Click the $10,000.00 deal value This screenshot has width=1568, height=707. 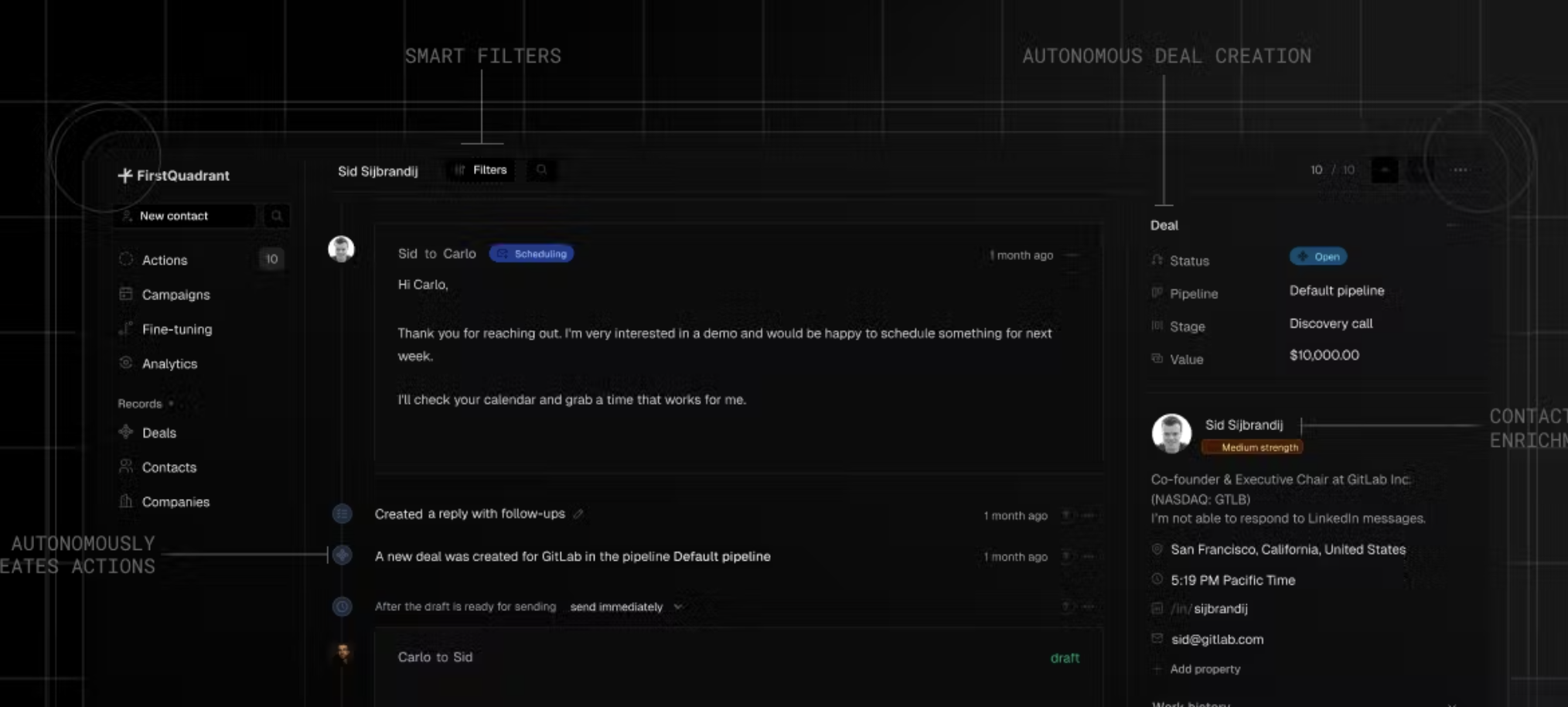(1324, 356)
